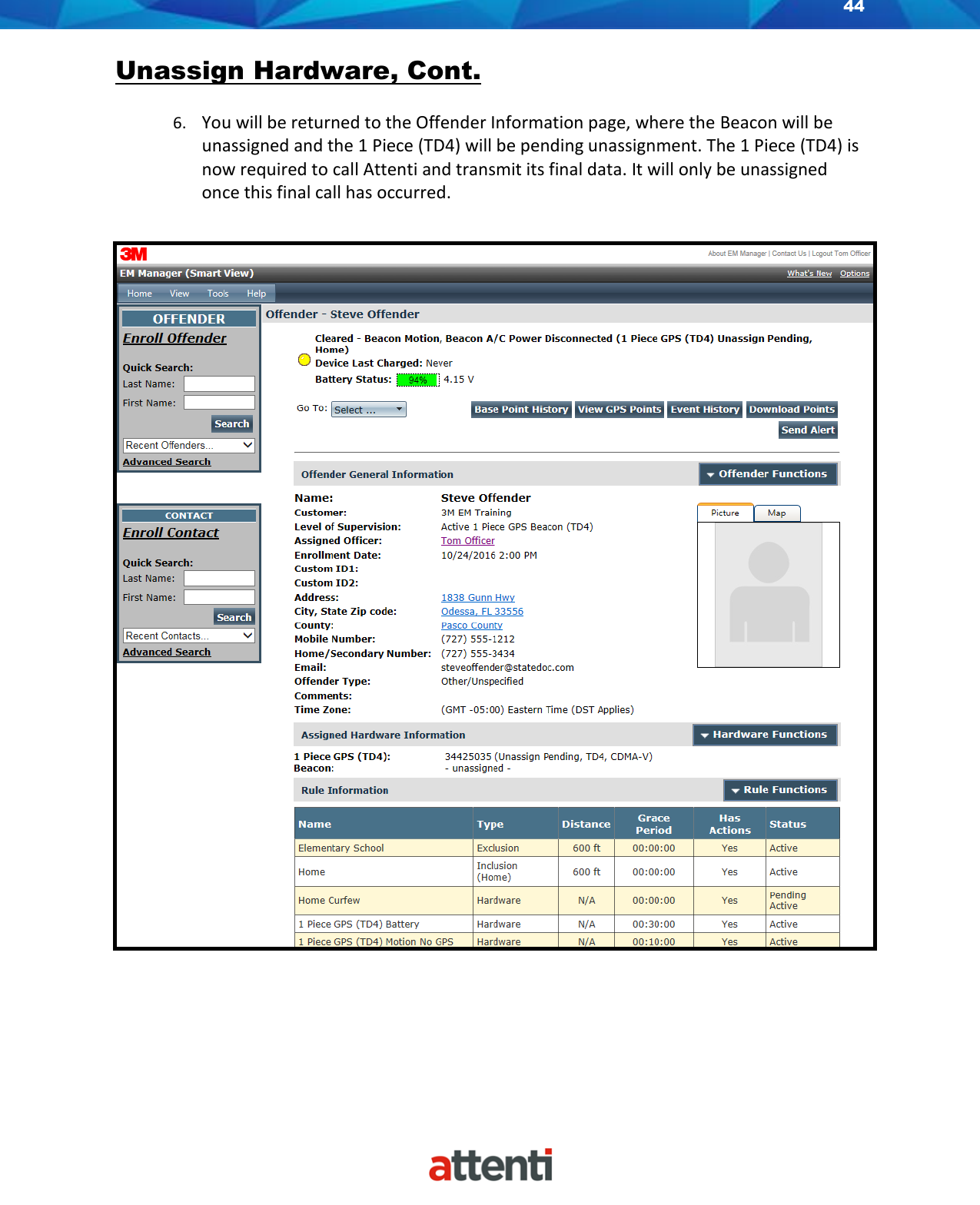
Task: Click the Status column header
Action: (x=802, y=824)
